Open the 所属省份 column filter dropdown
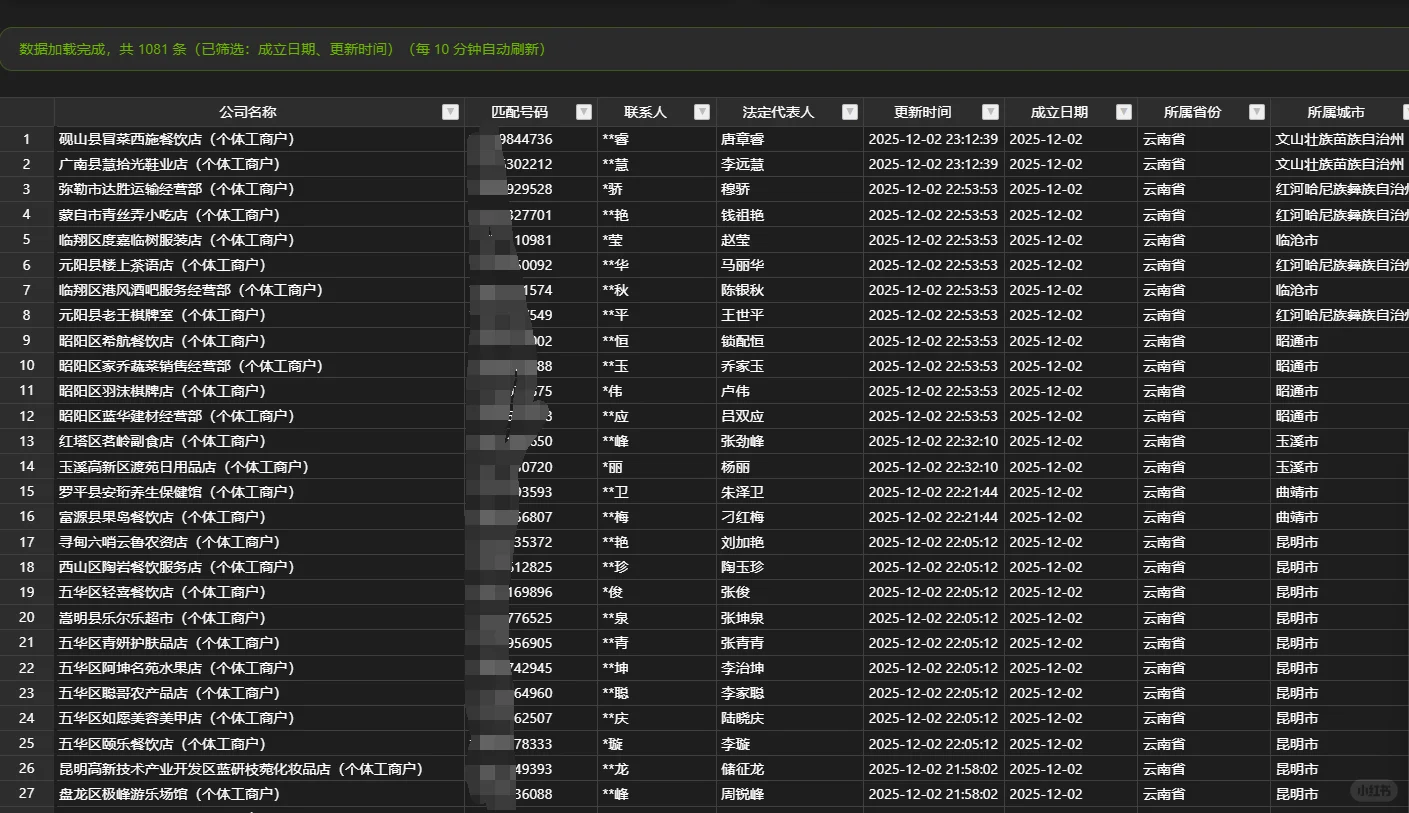Screen dimensions: 1409x813 1257,112
